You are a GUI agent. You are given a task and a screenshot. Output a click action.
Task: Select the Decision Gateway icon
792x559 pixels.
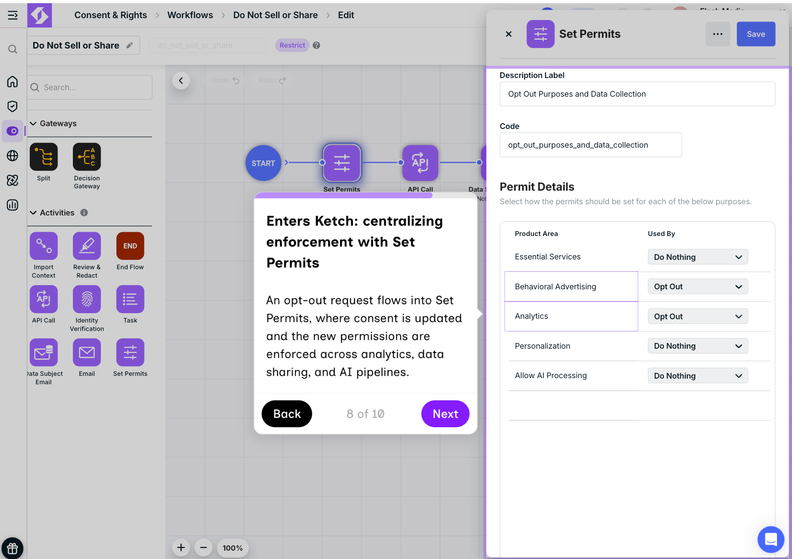tap(87, 157)
